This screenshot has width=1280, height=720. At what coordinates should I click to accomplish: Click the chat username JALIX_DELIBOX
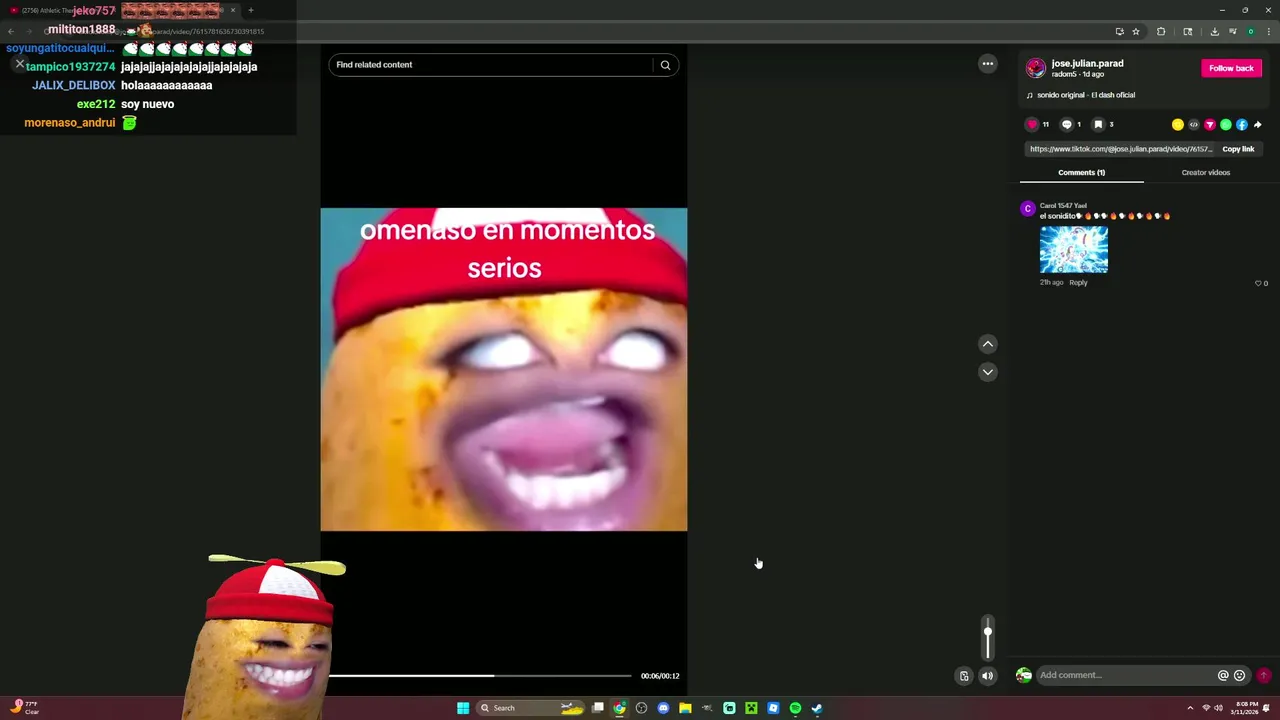point(72,86)
